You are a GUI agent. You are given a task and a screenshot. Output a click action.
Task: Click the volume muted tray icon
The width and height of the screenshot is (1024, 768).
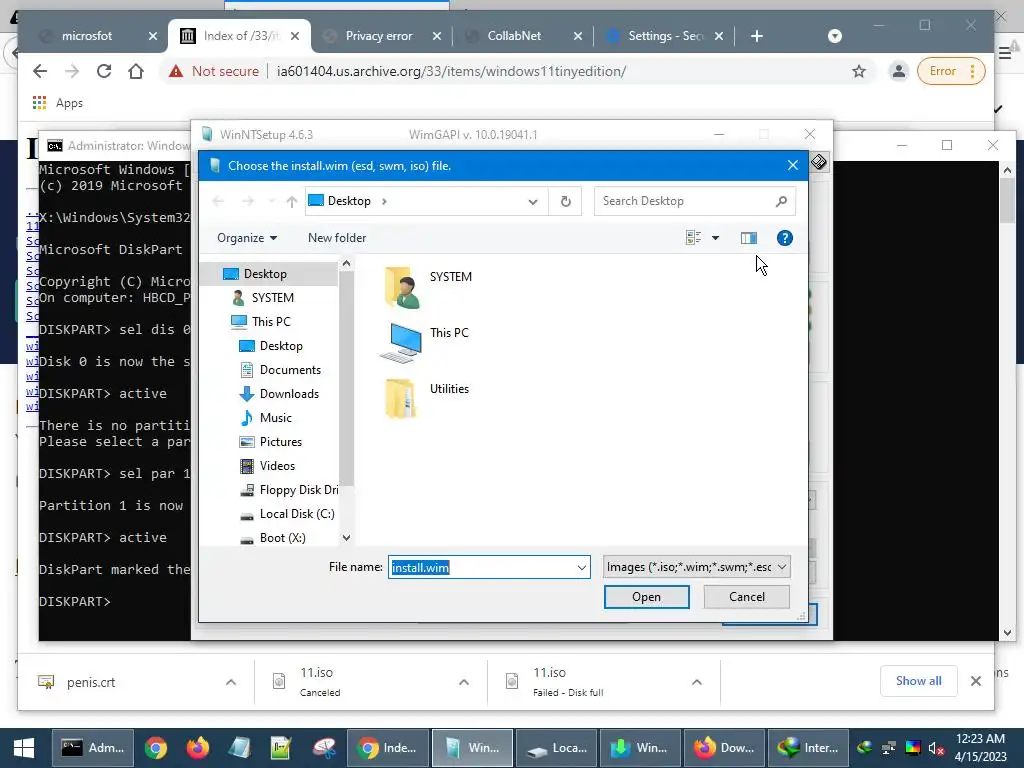(x=936, y=748)
